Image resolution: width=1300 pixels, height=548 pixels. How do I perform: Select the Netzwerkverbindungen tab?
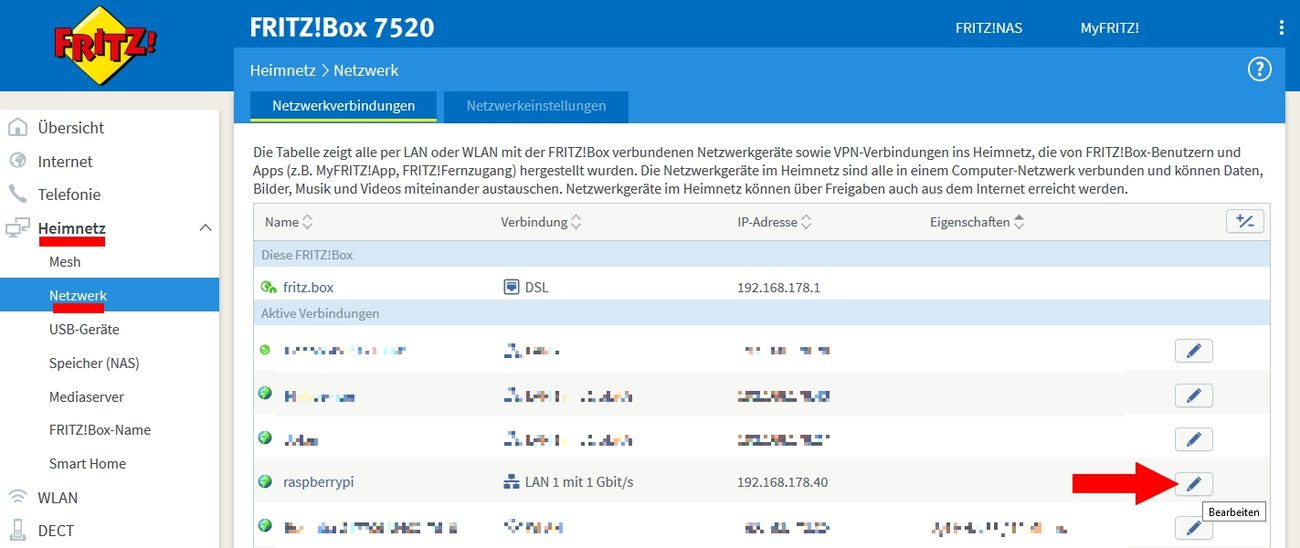click(x=343, y=105)
